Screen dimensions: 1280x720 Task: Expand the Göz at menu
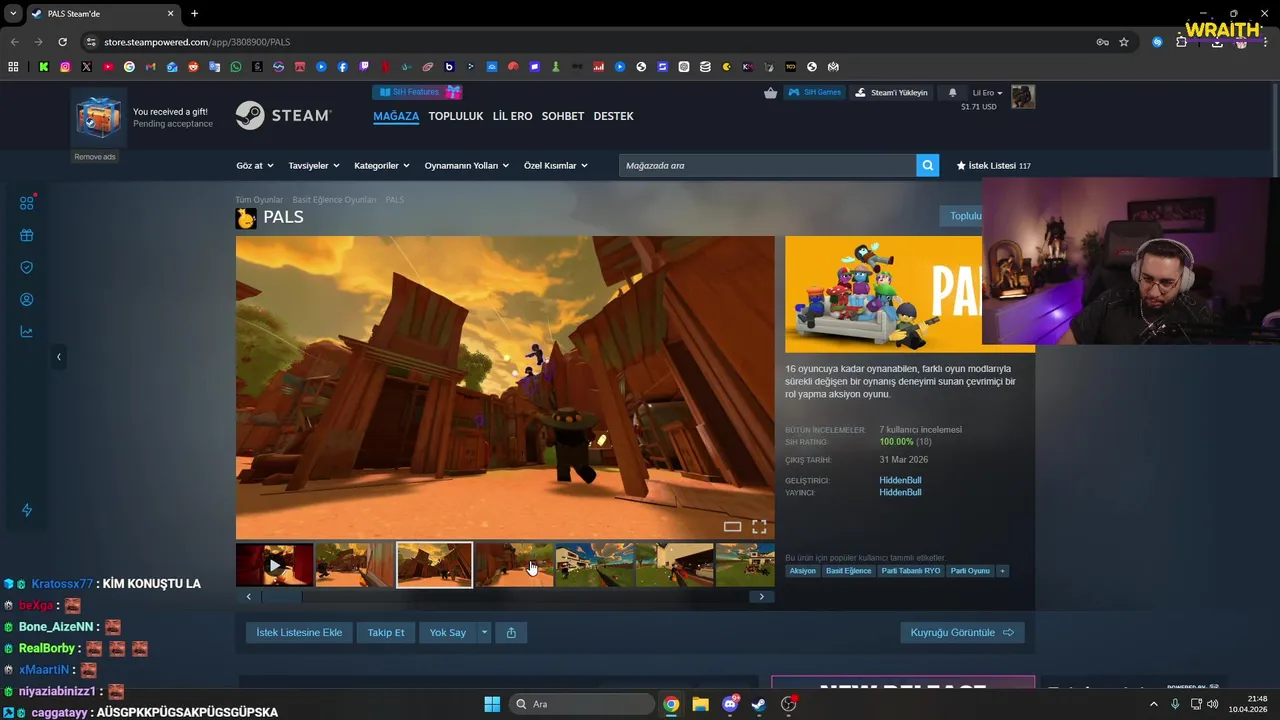point(254,165)
